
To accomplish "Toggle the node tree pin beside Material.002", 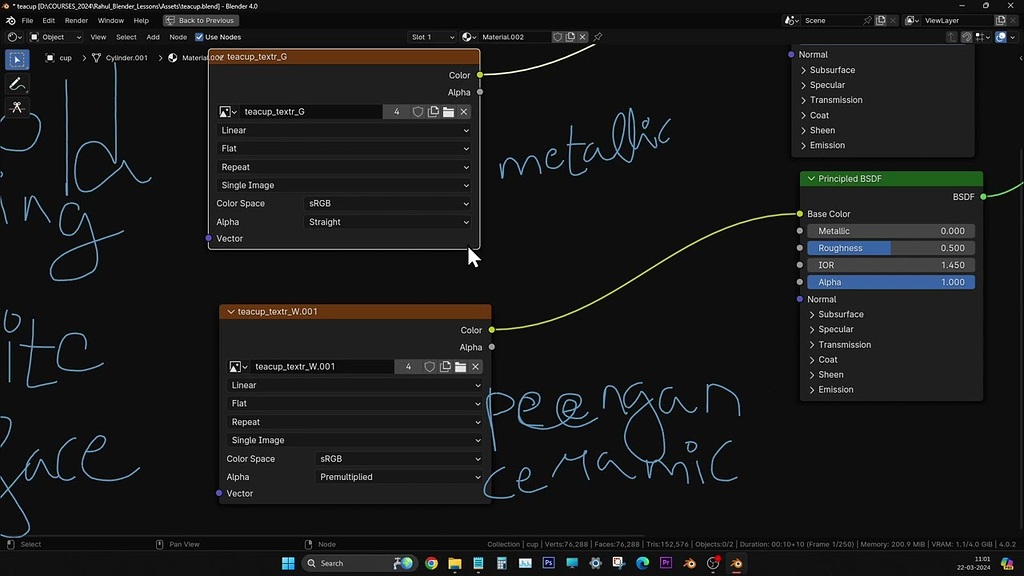I will click(598, 37).
